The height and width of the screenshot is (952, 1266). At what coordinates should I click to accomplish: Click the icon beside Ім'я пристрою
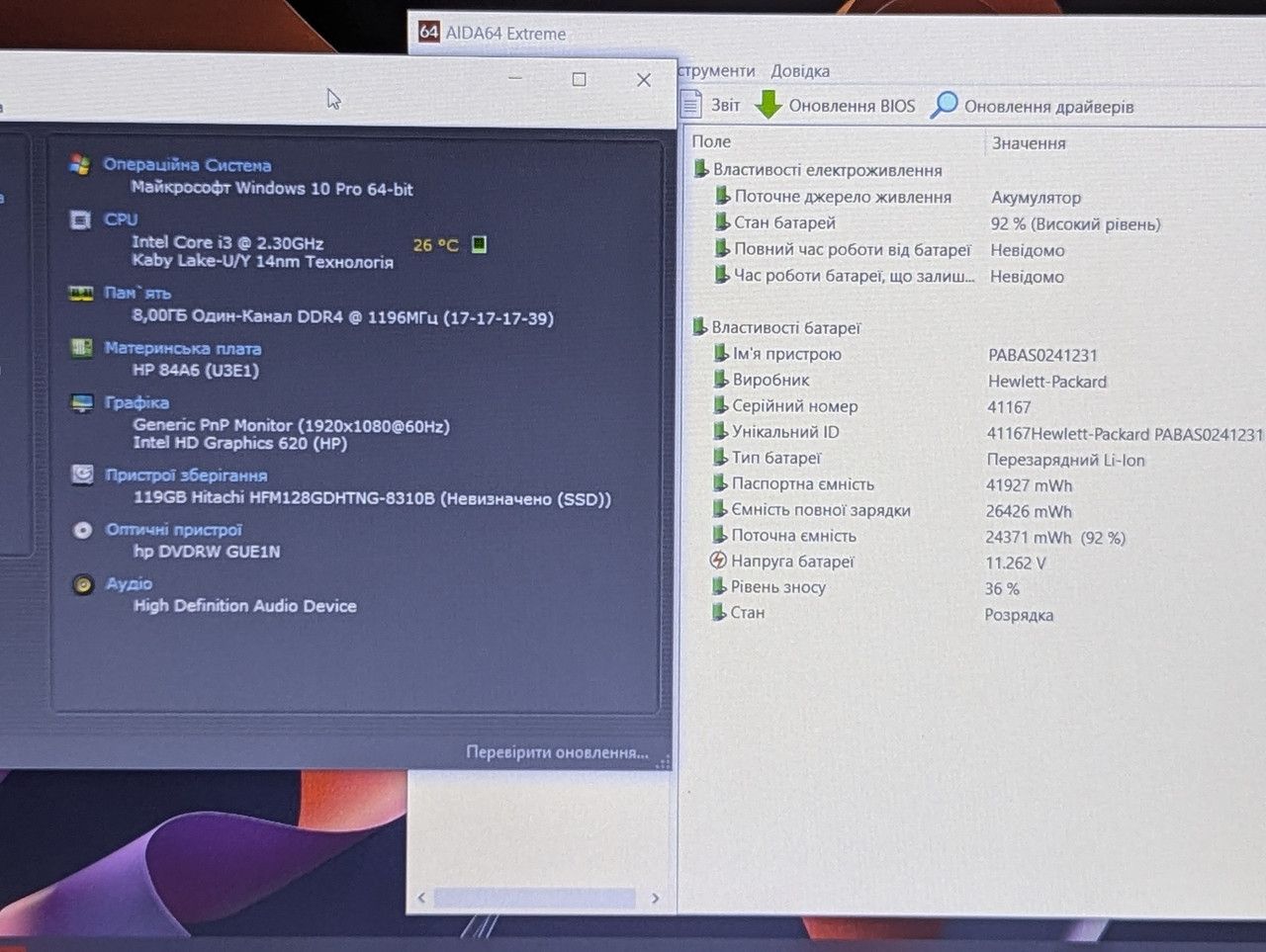pyautogui.click(x=721, y=353)
